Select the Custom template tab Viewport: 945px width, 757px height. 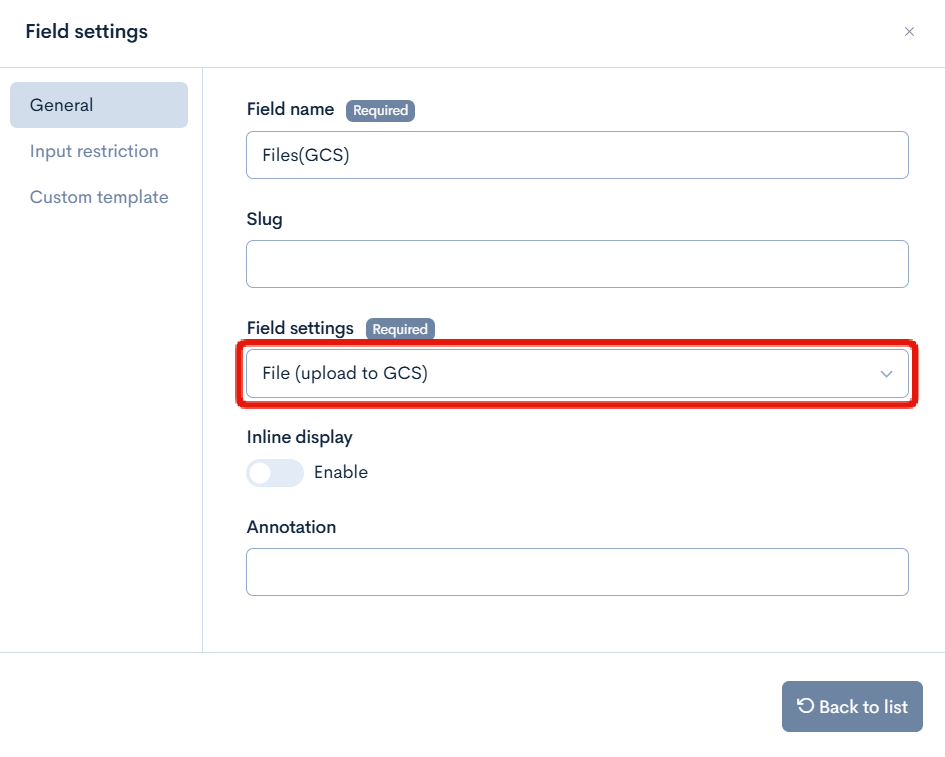pyautogui.click(x=99, y=197)
